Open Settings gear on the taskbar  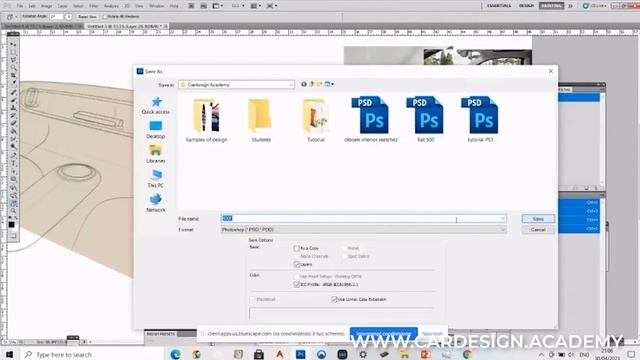click(363, 354)
